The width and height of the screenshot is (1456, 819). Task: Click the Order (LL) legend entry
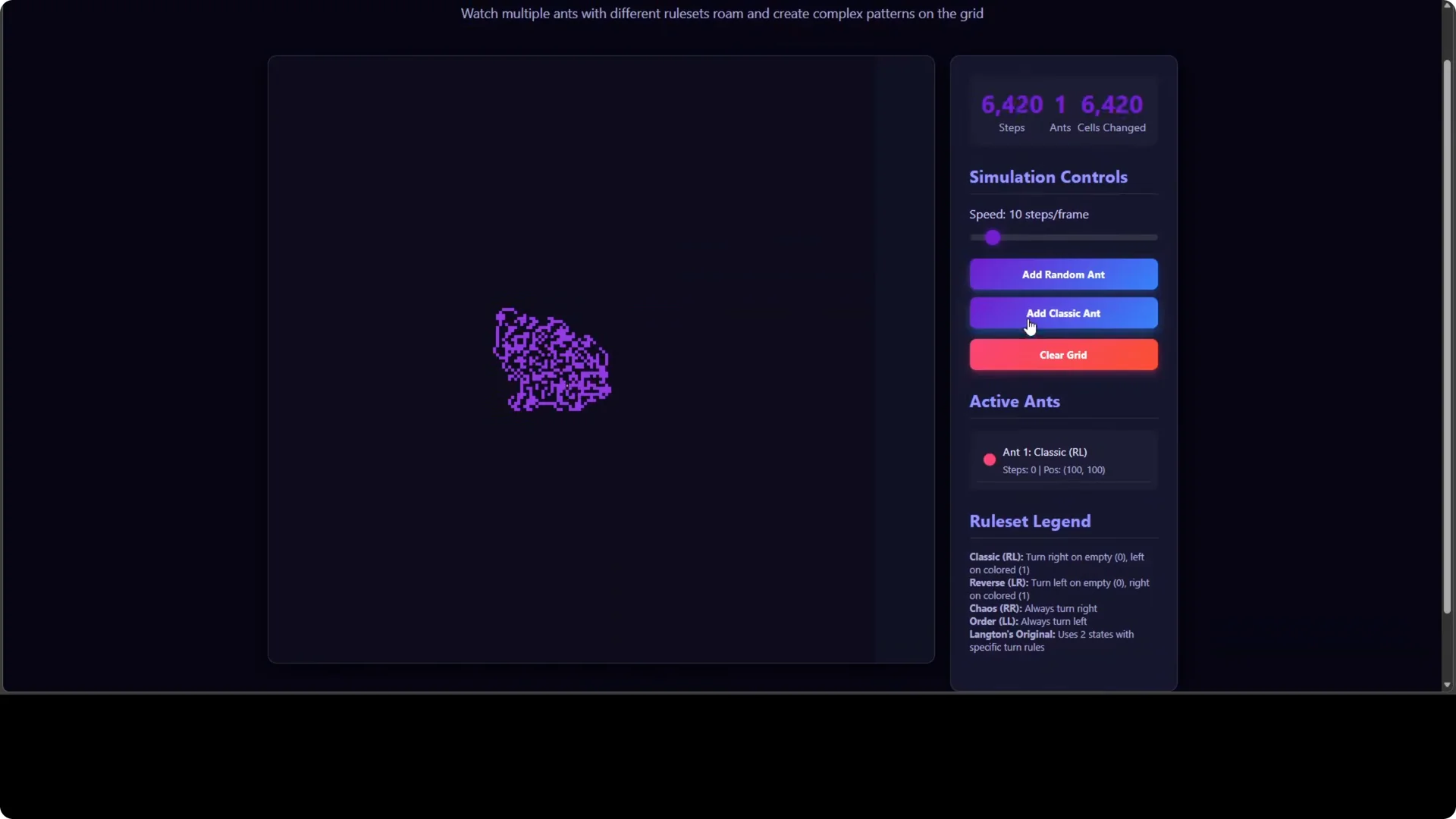click(1028, 621)
